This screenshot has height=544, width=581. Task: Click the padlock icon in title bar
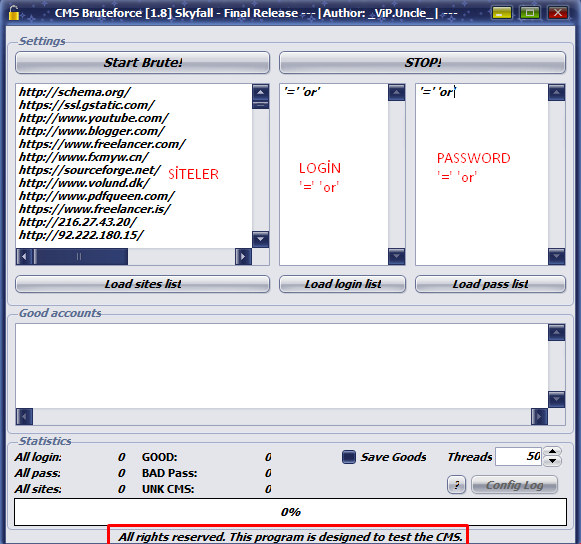pyautogui.click(x=14, y=13)
